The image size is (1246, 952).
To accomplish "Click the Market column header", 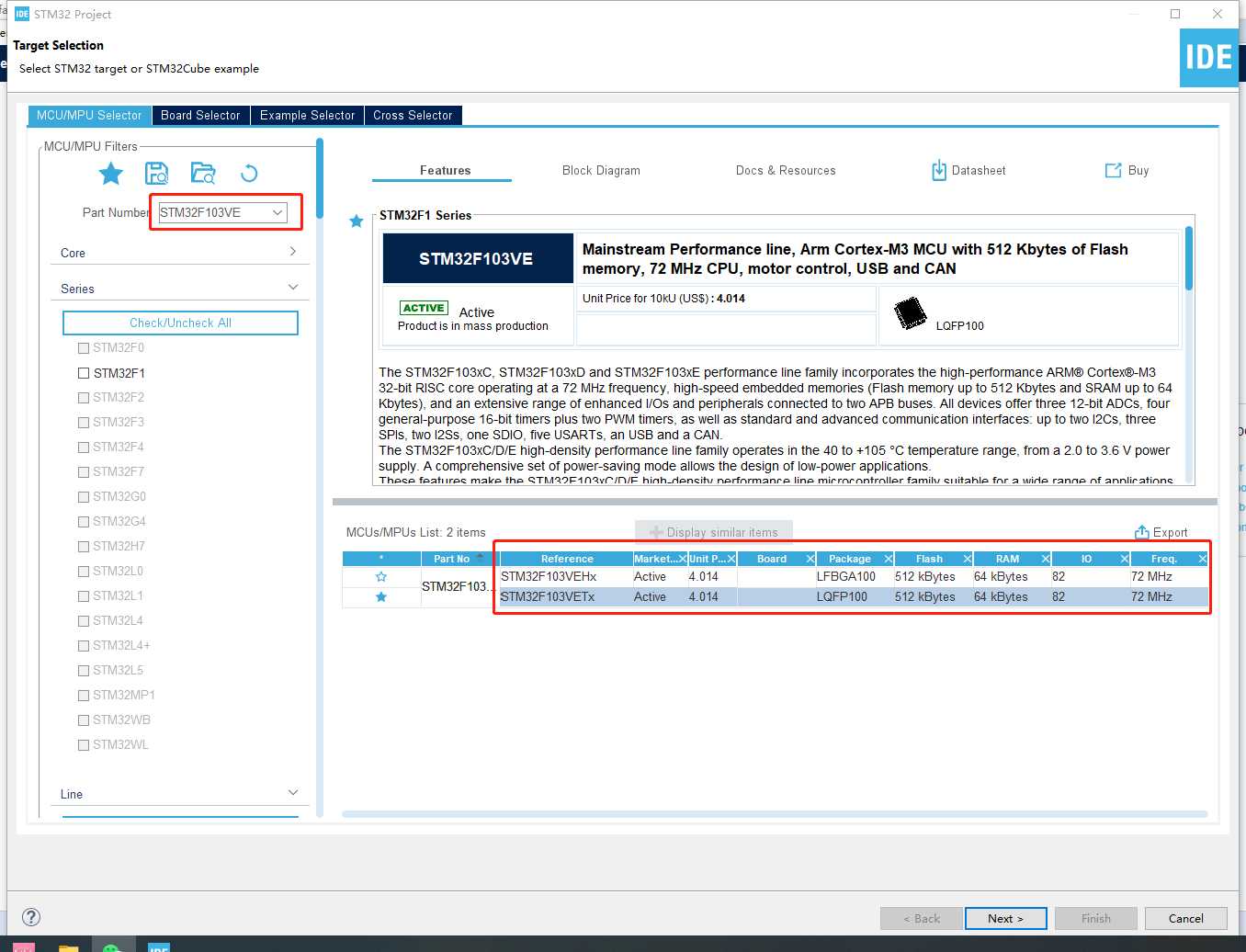I will pos(660,559).
